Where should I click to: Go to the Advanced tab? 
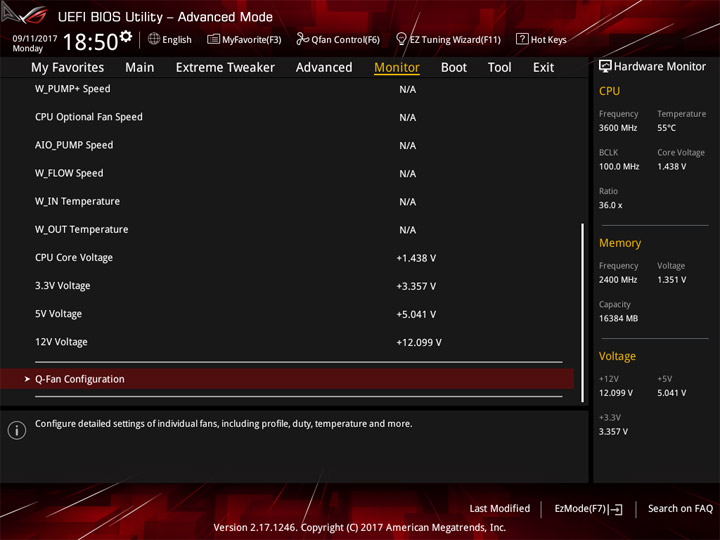coord(324,68)
